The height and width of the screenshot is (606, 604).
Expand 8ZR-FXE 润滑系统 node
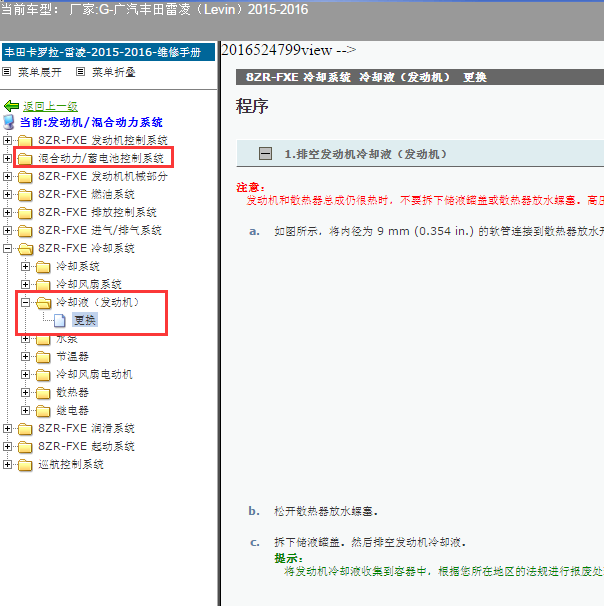click(x=7, y=429)
